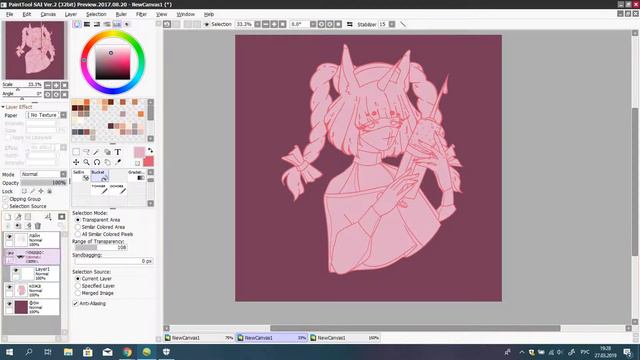Delete the selected layer with trash icon

click(x=38, y=226)
